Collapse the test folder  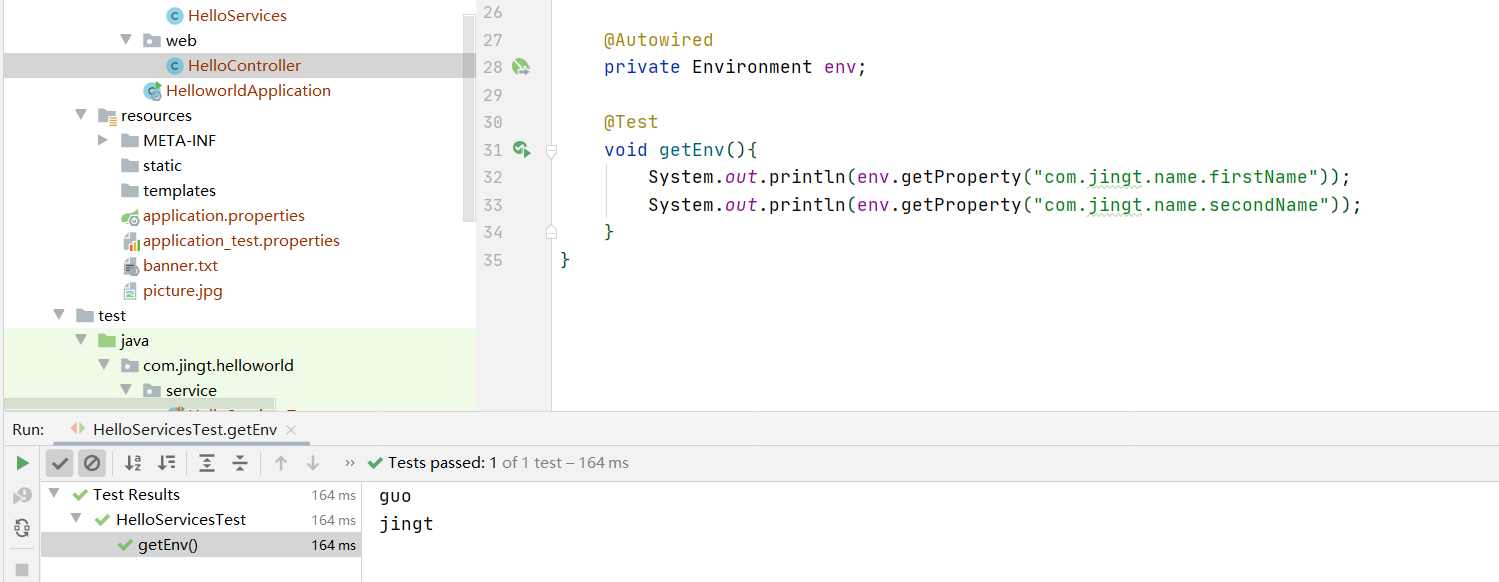(x=59, y=315)
